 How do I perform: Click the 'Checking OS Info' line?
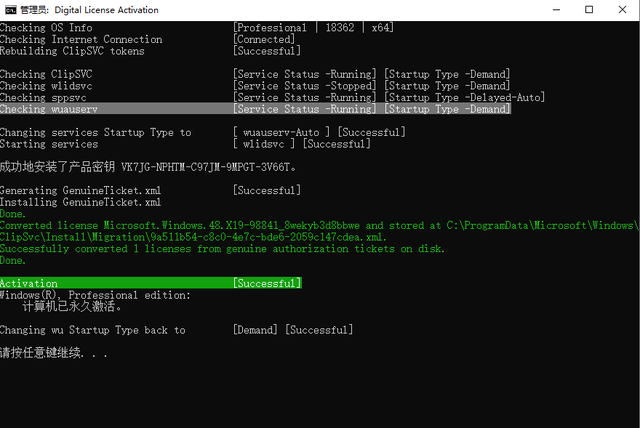coord(46,28)
